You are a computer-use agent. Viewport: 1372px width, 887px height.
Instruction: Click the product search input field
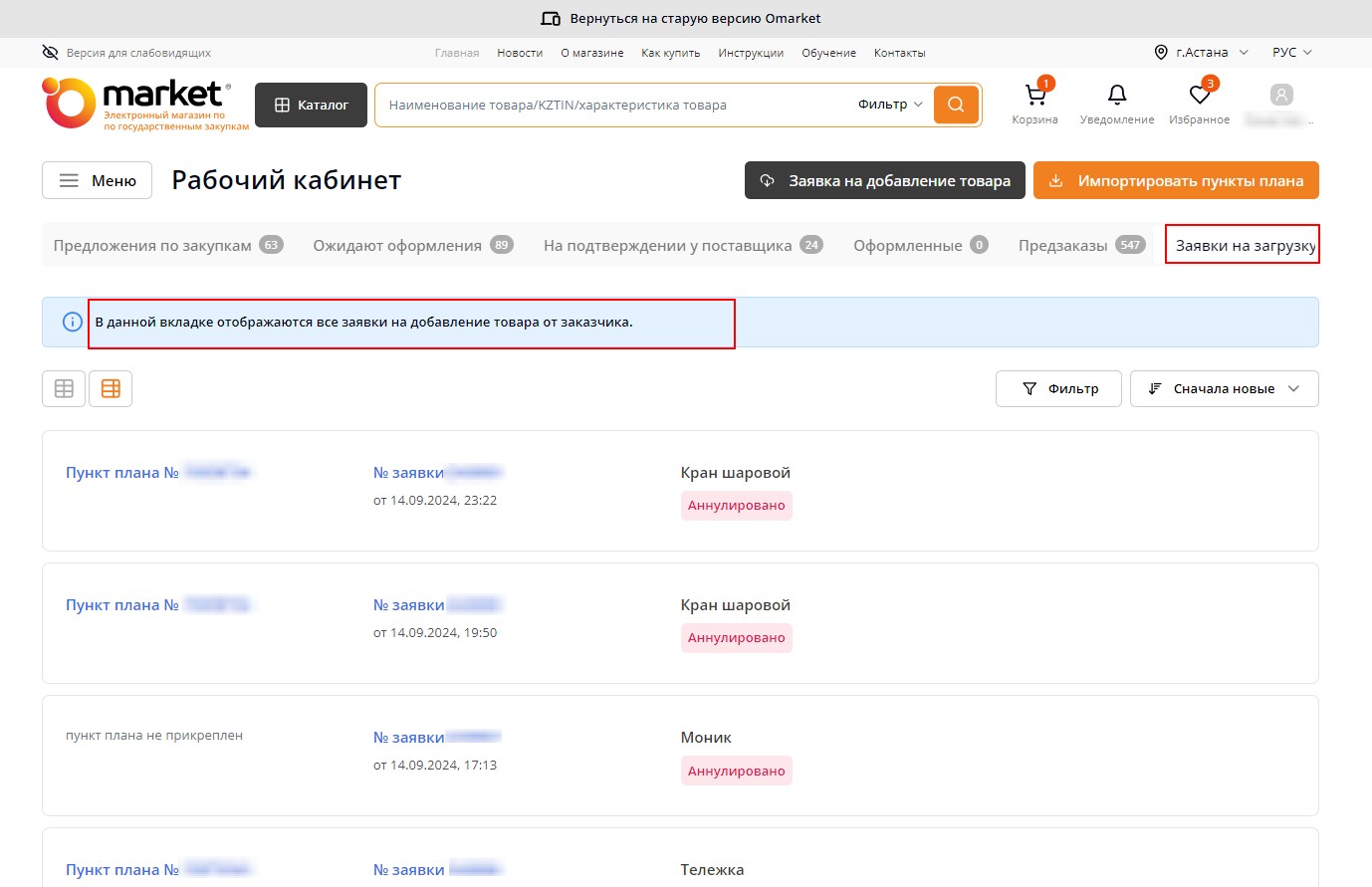[612, 106]
